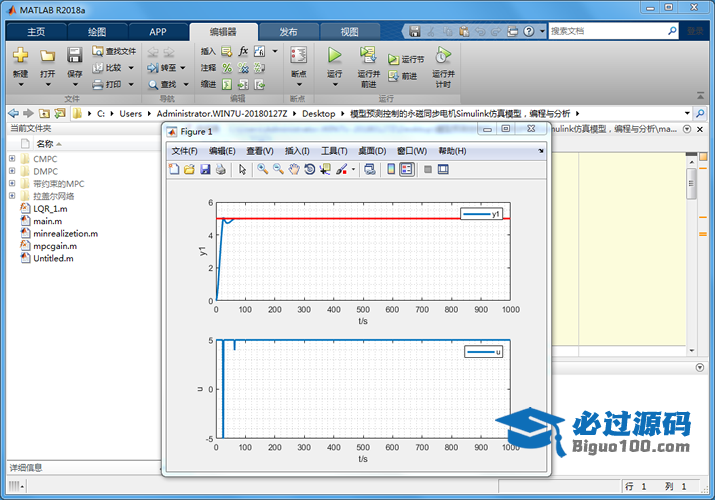The width and height of the screenshot is (715, 500).
Task: Click the uncomment percent icon
Action: (x=243, y=68)
